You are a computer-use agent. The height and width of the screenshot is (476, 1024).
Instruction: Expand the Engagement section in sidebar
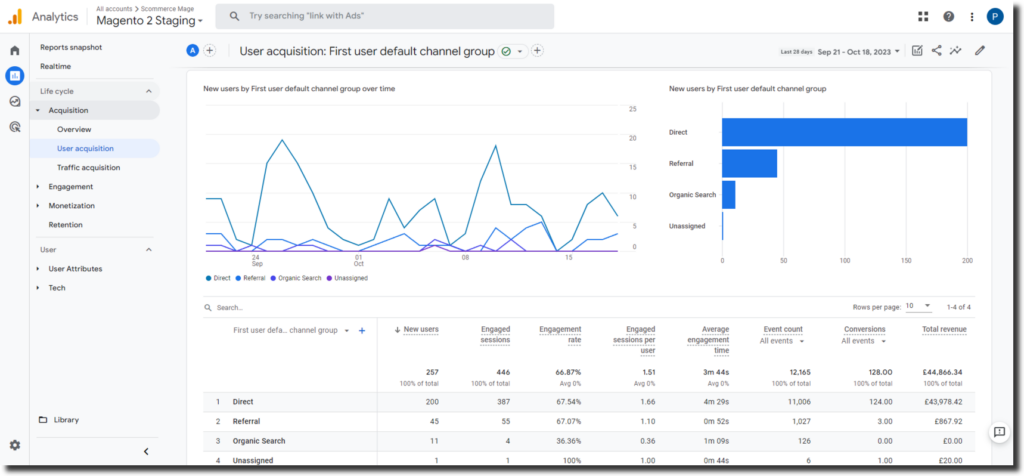(70, 186)
